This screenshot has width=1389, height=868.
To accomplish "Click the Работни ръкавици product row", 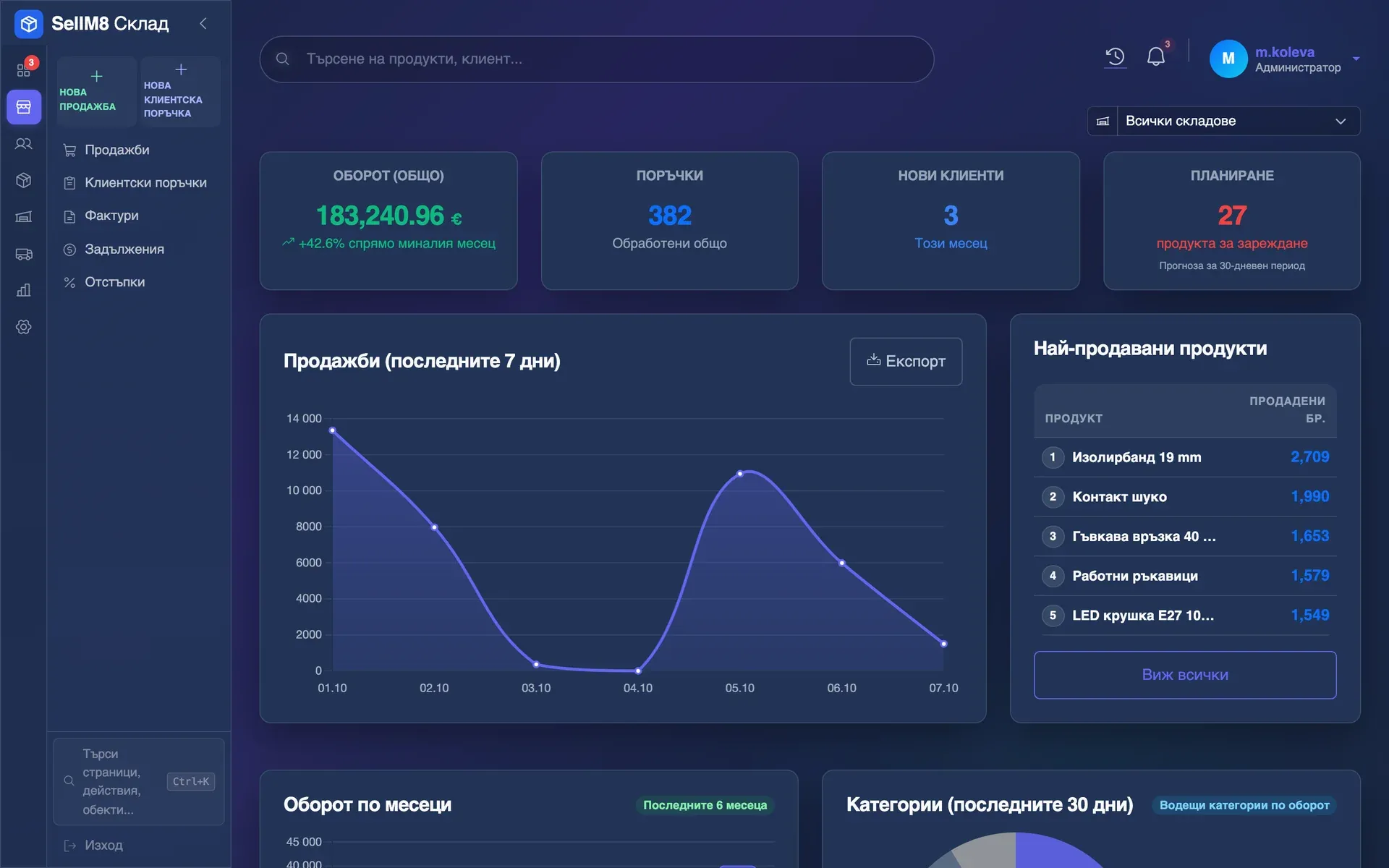I will coord(1185,576).
